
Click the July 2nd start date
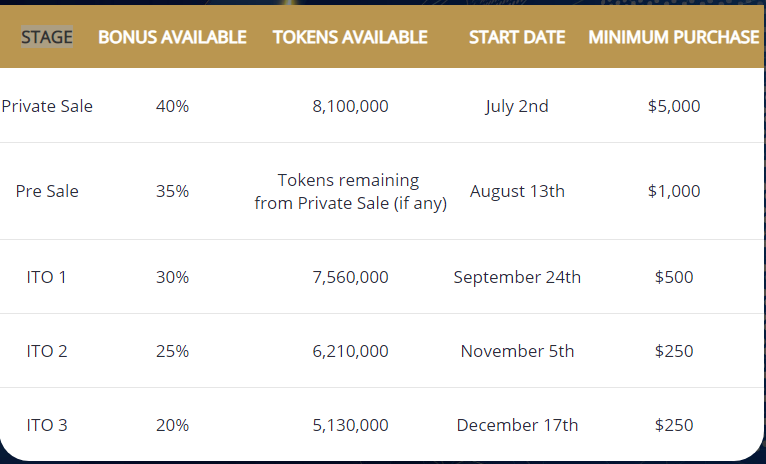tap(517, 106)
